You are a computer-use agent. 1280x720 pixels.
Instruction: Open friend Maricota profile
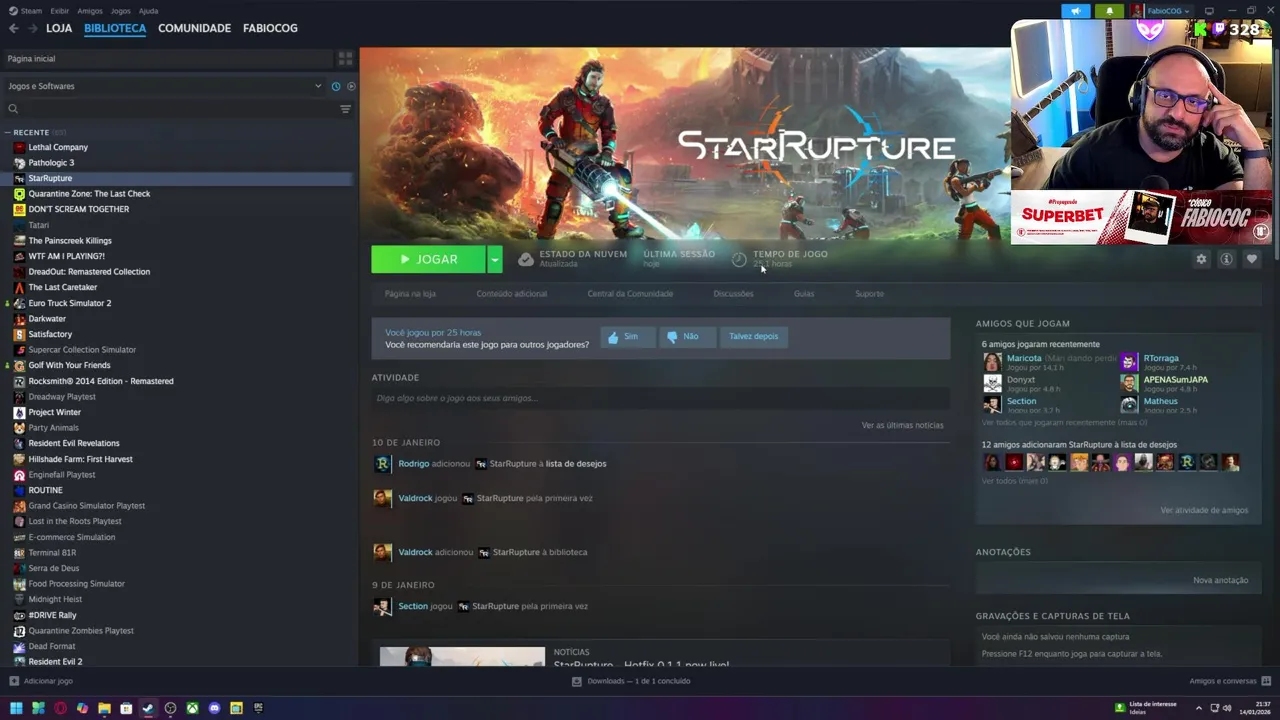[1024, 358]
